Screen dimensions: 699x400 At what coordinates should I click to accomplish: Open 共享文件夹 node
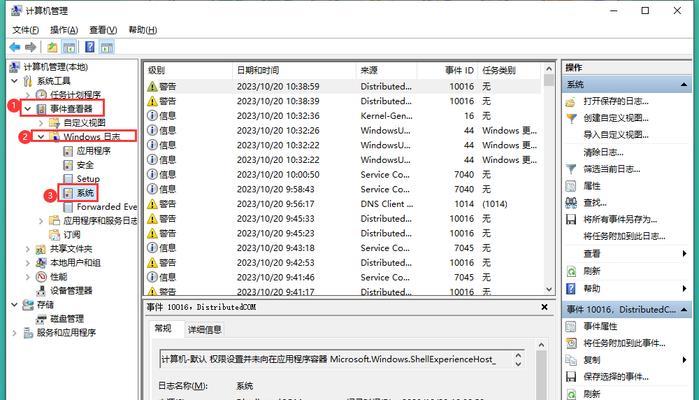click(71, 249)
